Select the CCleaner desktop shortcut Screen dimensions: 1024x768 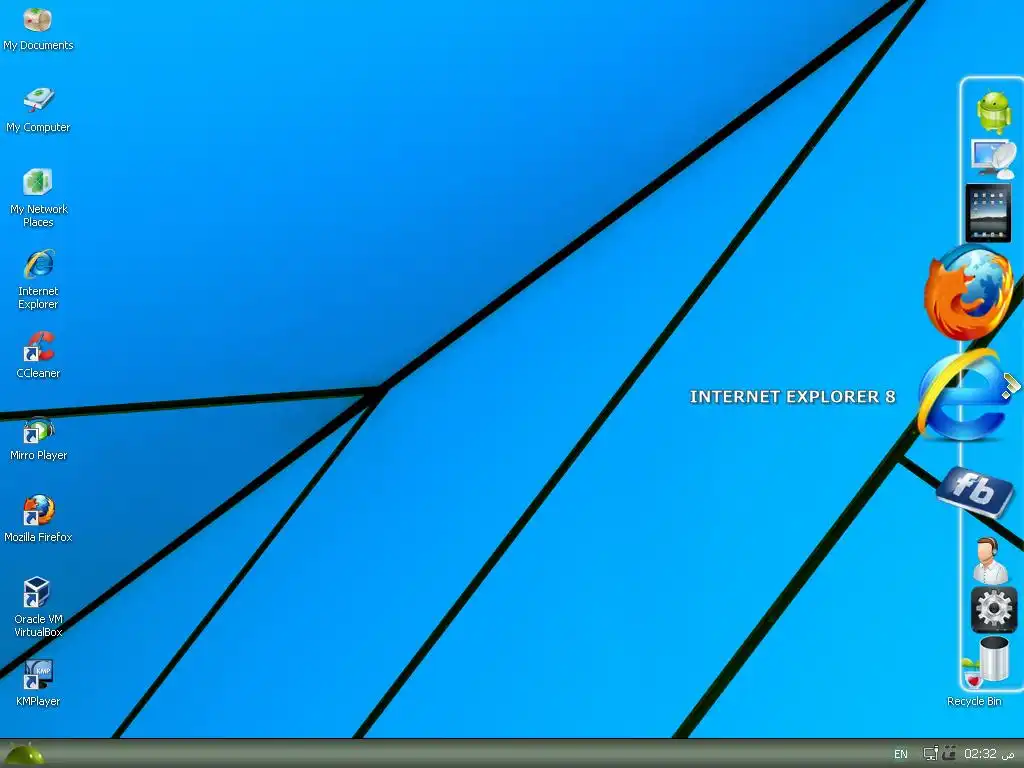(x=38, y=355)
